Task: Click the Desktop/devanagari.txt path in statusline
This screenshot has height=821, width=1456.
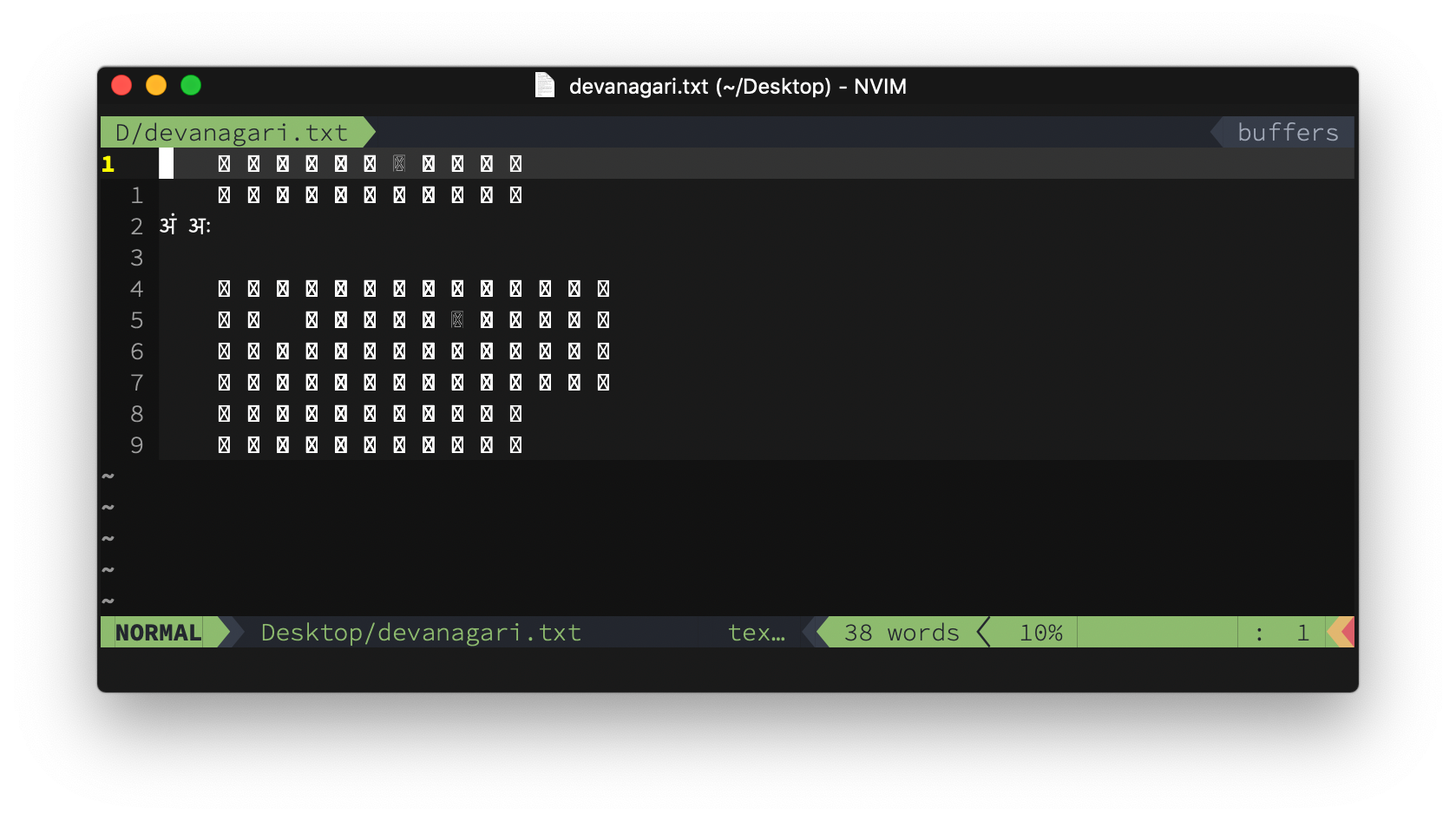Action: click(421, 633)
